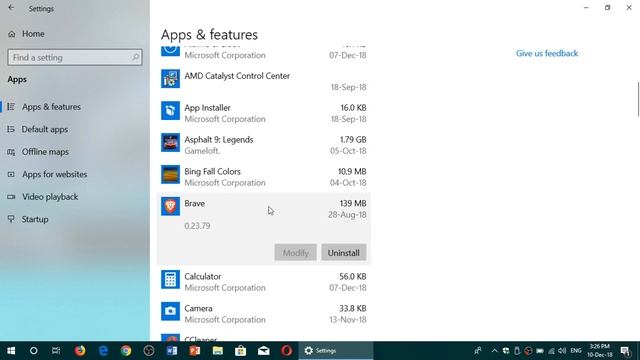Click the Default apps sidebar icon
The image size is (640, 360).
point(11,129)
